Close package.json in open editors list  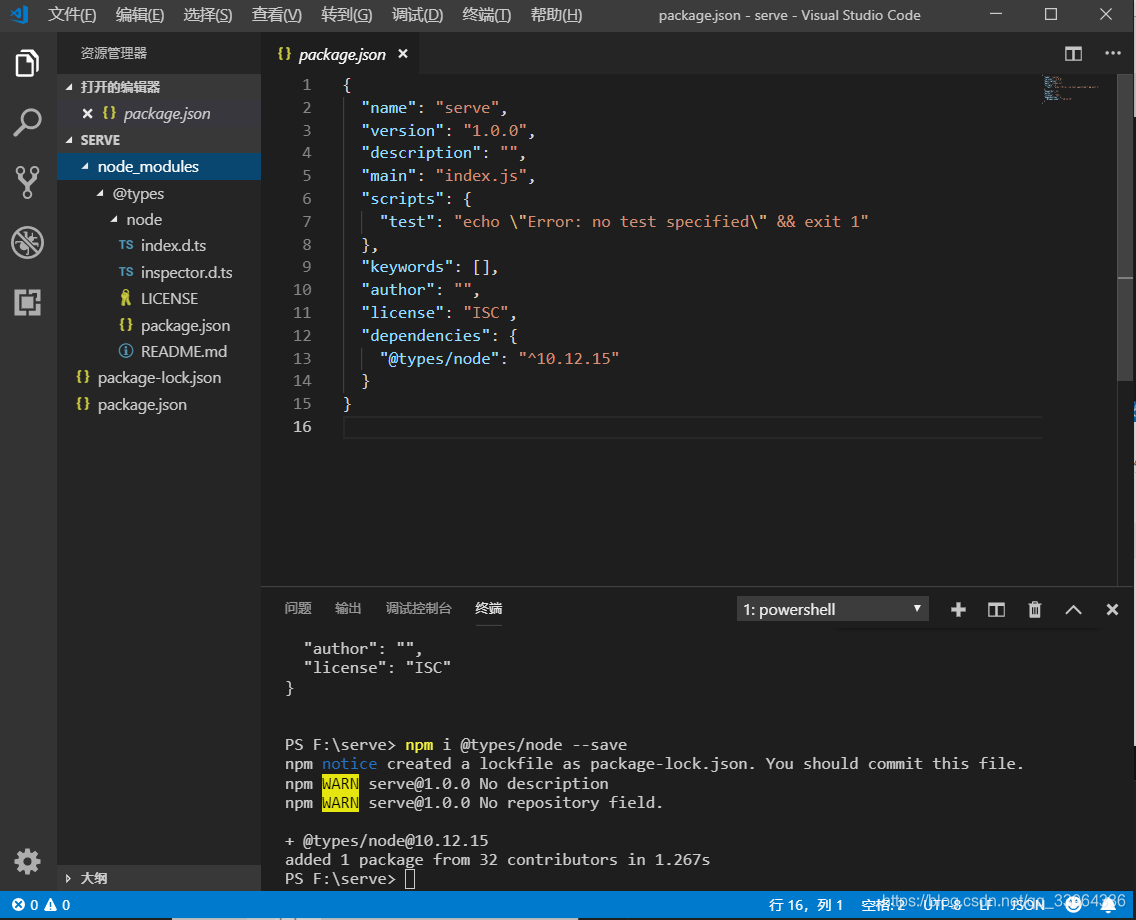[88, 114]
